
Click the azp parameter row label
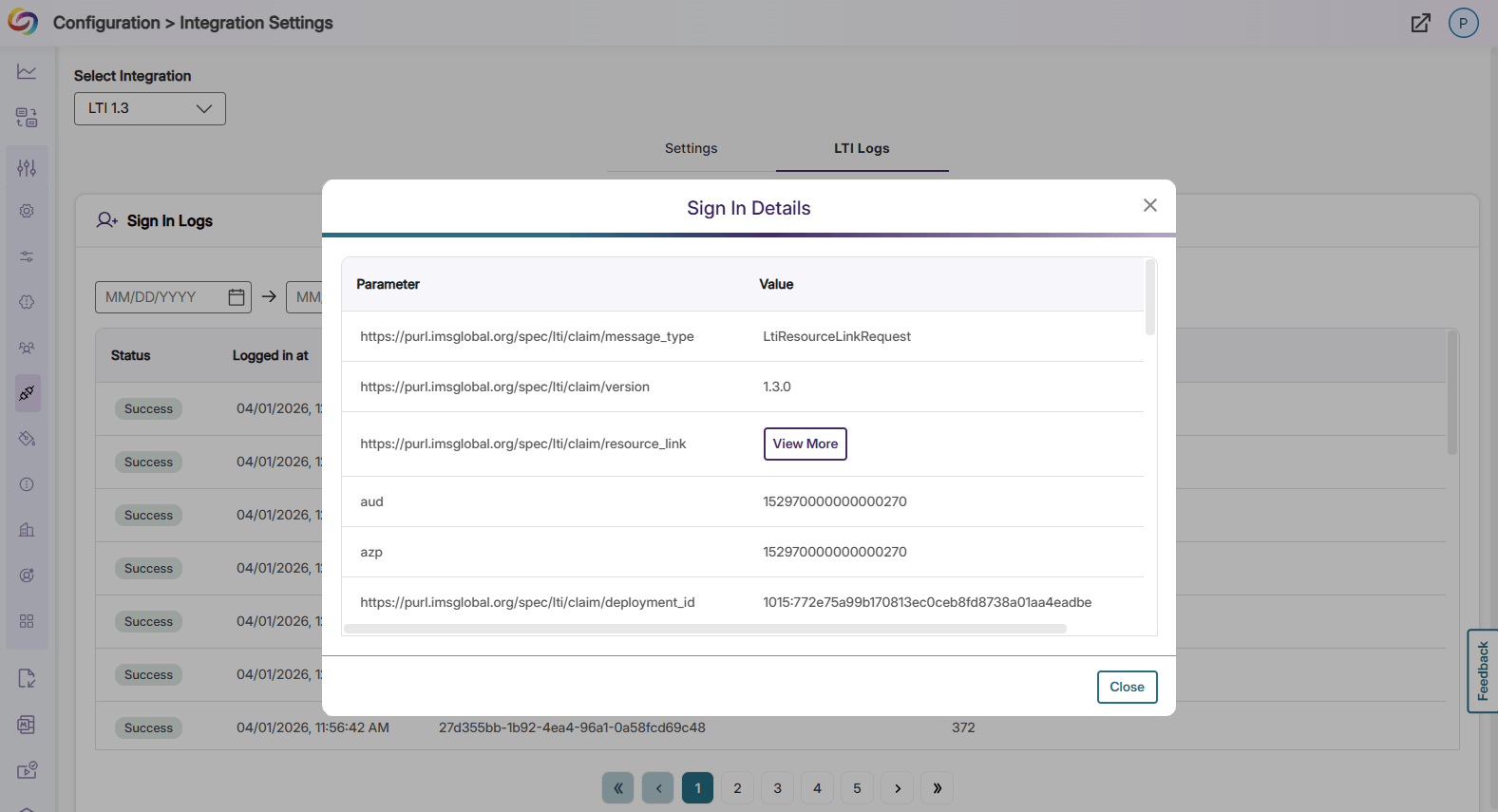(x=371, y=552)
